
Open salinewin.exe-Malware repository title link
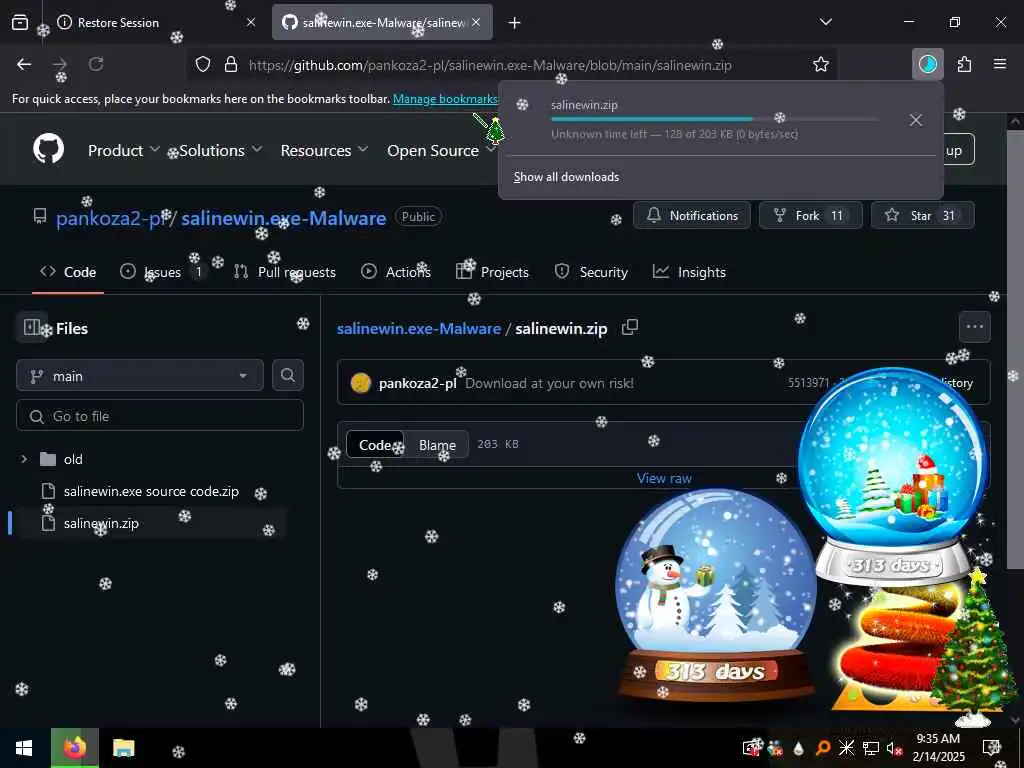(283, 217)
